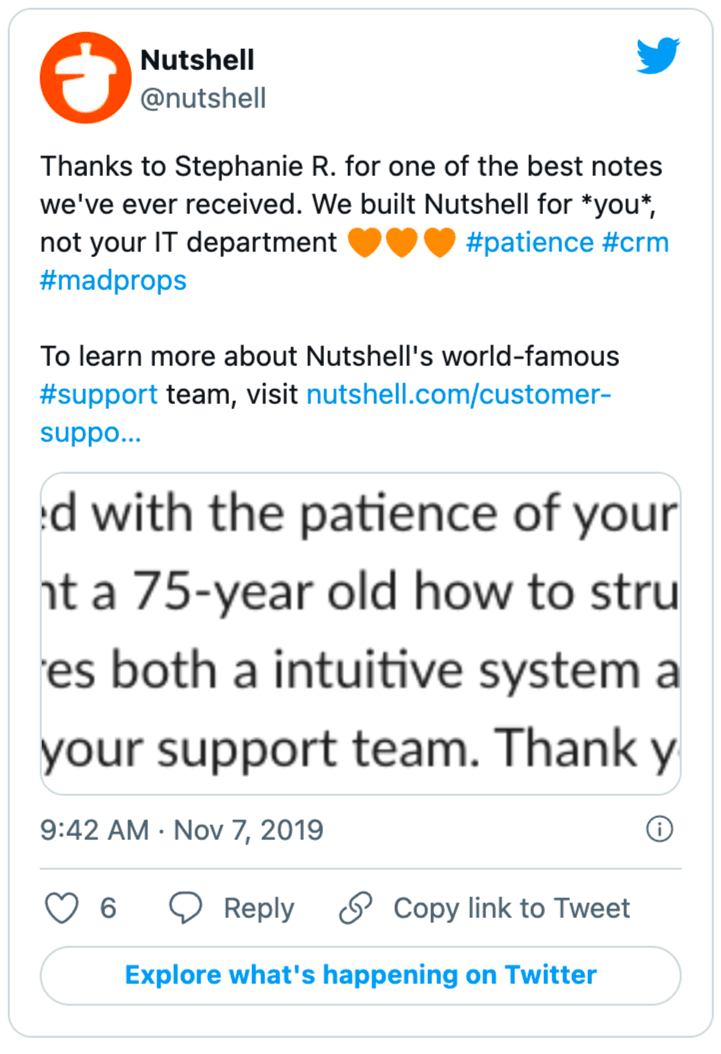This screenshot has height=1054, width=721.
Task: Open the #patience hashtag
Action: pos(530,243)
